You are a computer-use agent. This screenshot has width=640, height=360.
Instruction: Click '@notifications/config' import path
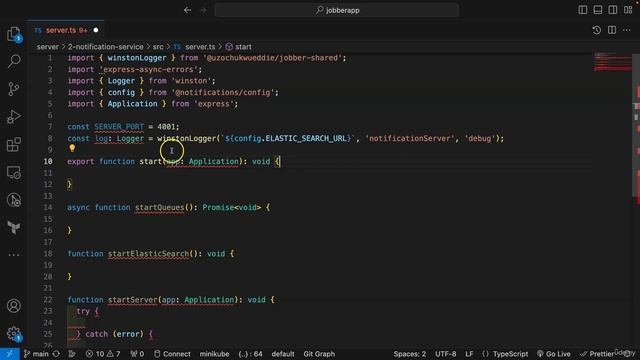[x=223, y=92]
